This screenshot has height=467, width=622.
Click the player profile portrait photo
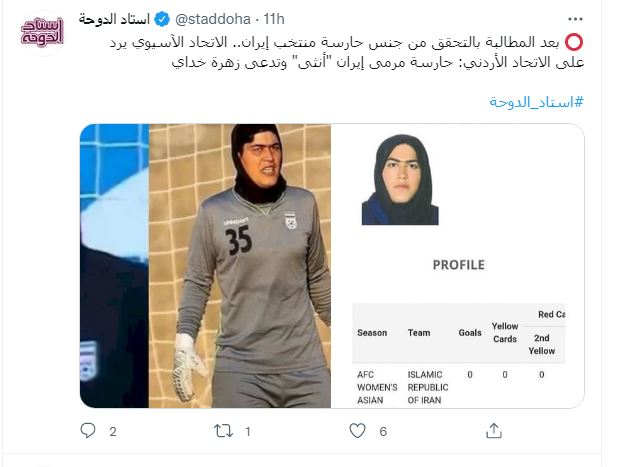pos(400,180)
